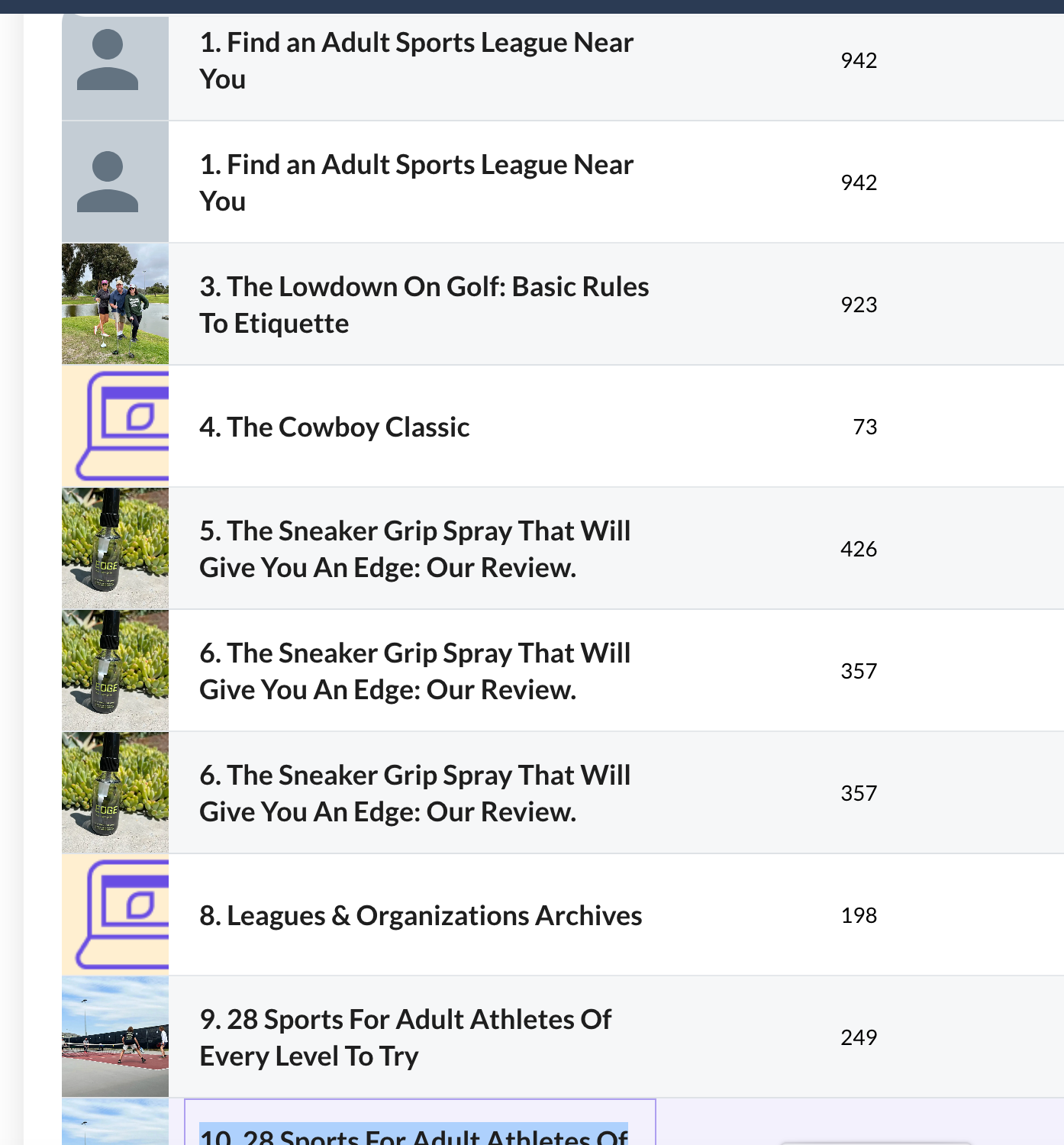Click the second grey person avatar icon
The width and height of the screenshot is (1064, 1145).
pyautogui.click(x=108, y=182)
